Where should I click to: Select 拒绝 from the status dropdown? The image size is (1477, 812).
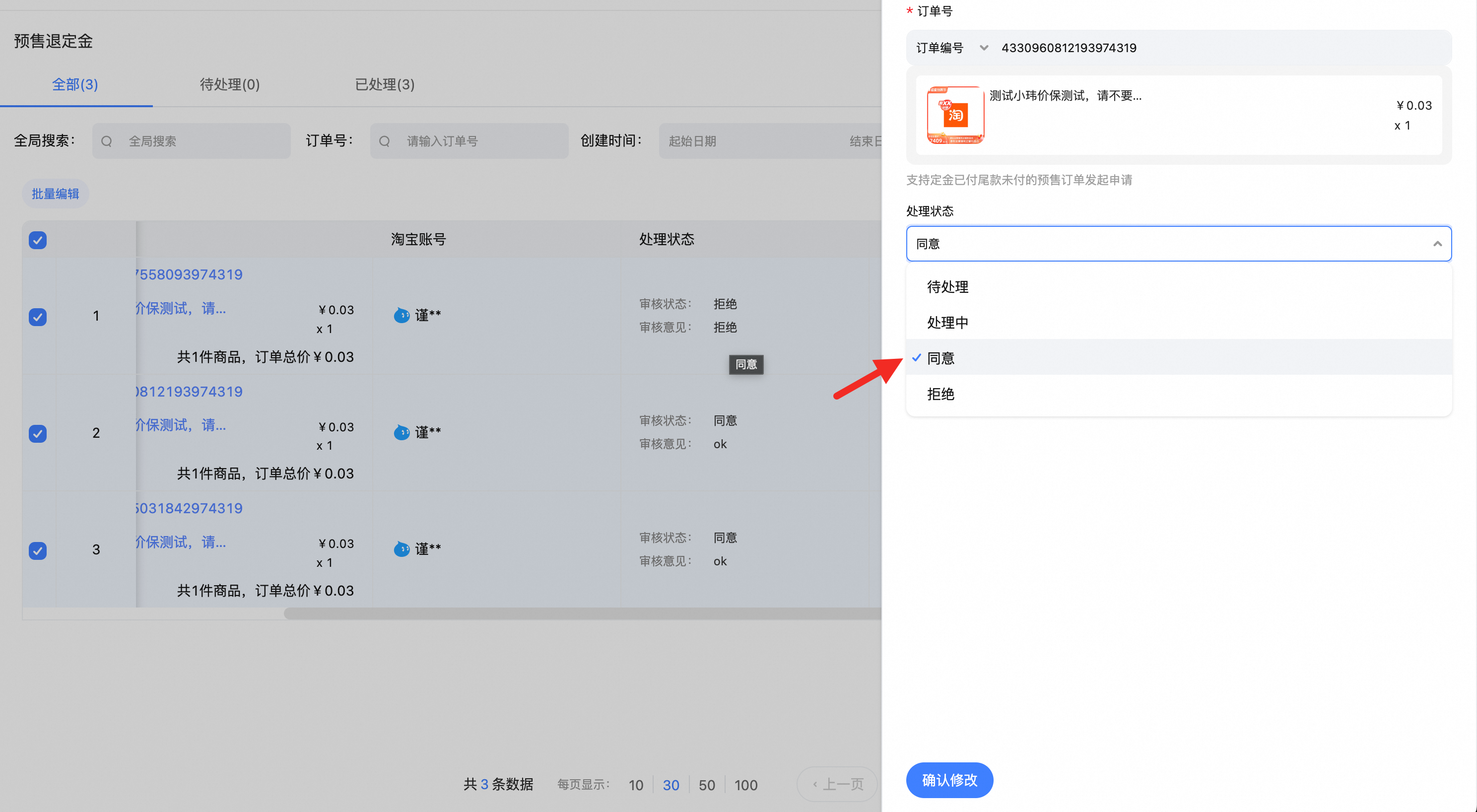point(941,394)
